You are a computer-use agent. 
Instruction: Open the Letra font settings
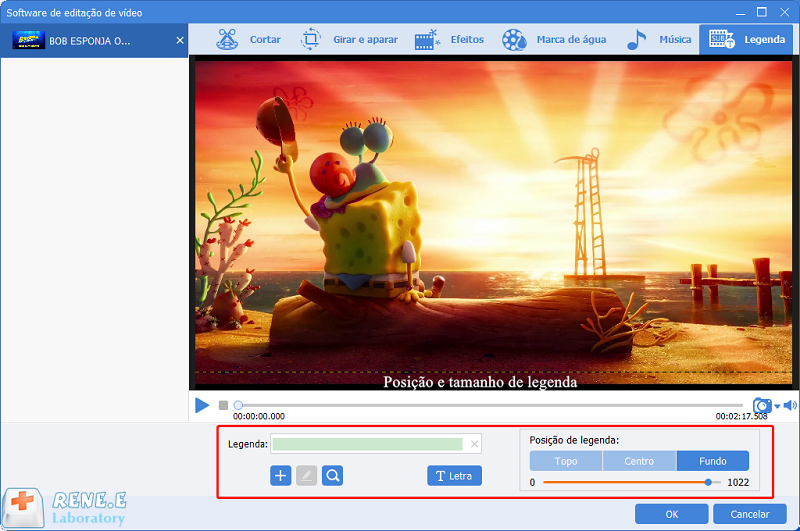(454, 476)
